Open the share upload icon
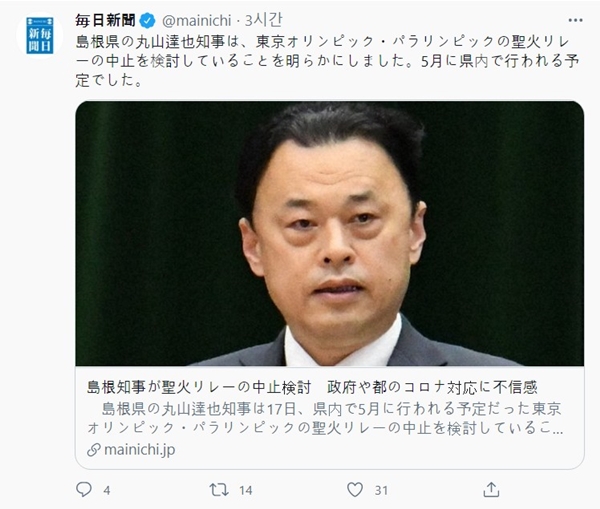Screen dimensions: 600x509 tap(491, 489)
